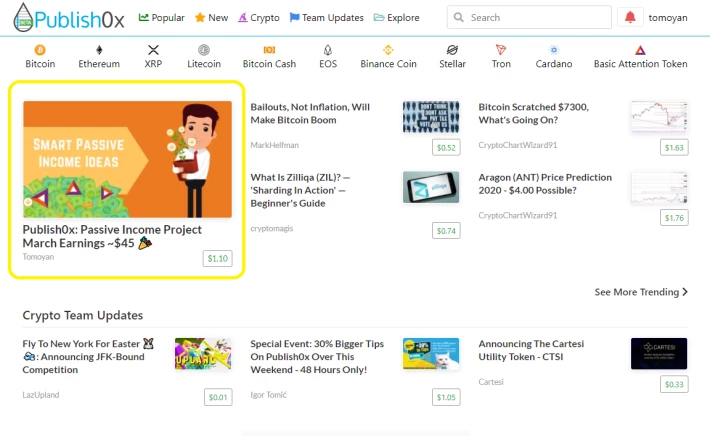Open the Popular menu item
The width and height of the screenshot is (710, 436).
pyautogui.click(x=162, y=18)
